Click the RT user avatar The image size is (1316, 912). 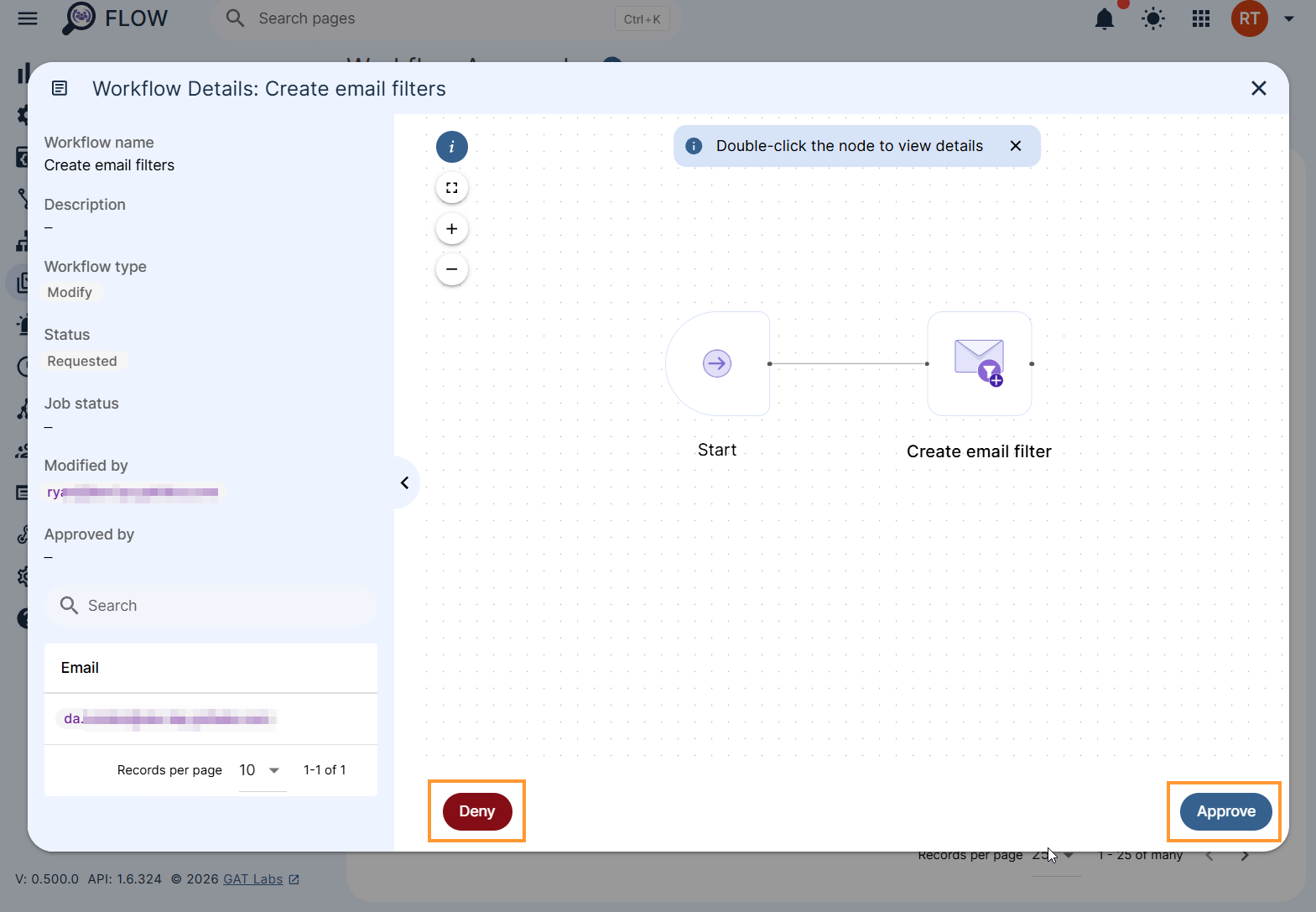point(1250,18)
